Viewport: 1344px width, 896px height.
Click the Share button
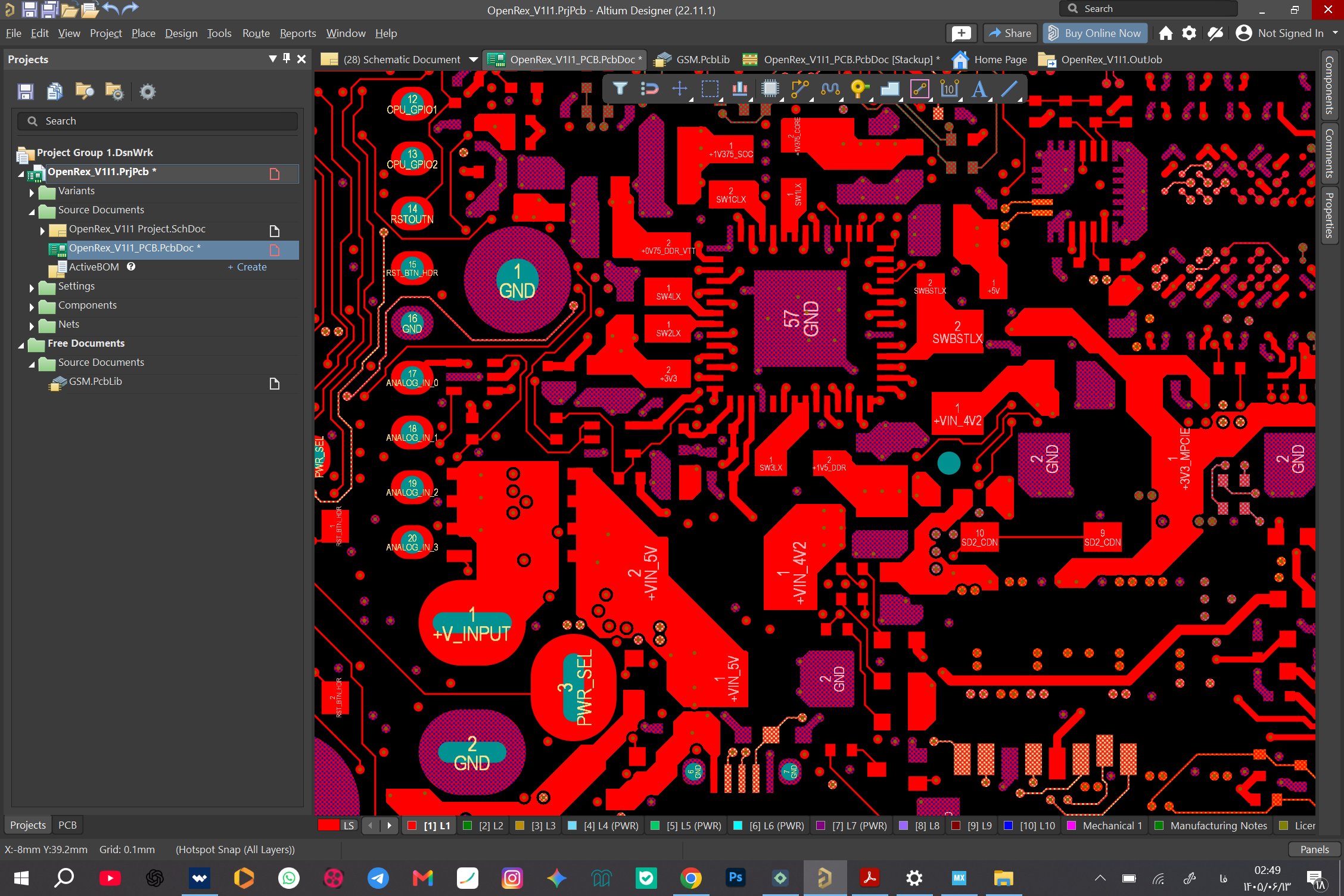click(x=1010, y=33)
